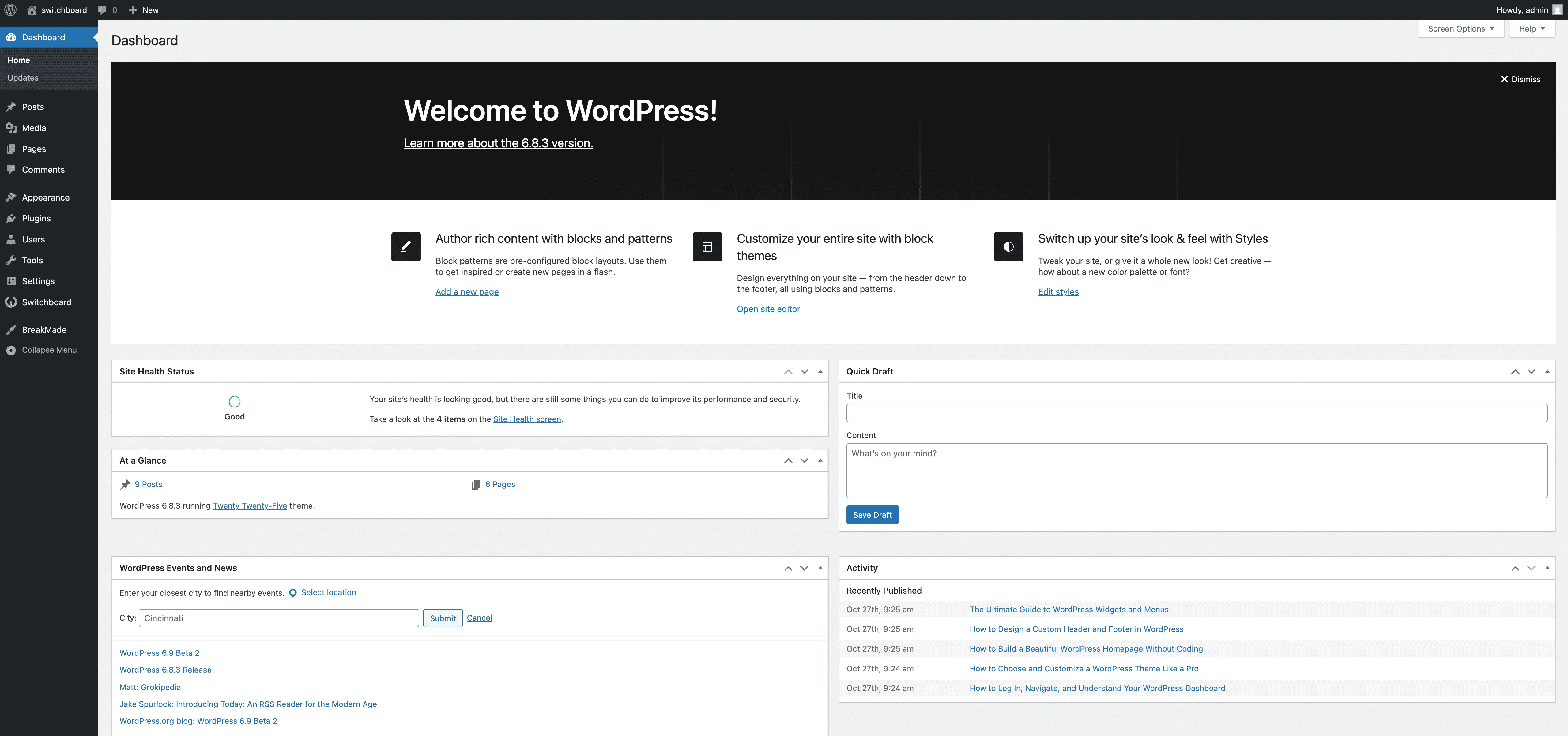Viewport: 1568px width, 736px height.
Task: Collapse the At a Glance panel
Action: (819, 460)
